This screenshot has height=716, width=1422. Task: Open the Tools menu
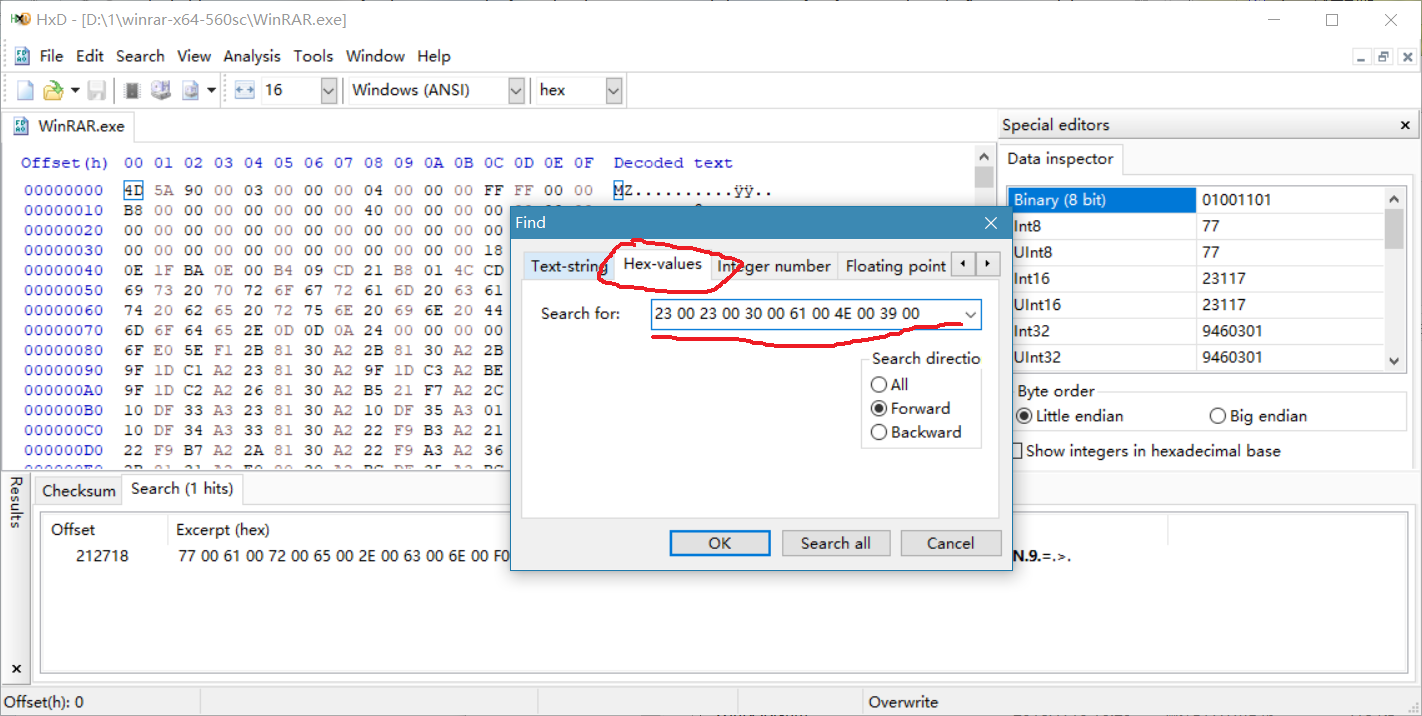pyautogui.click(x=313, y=56)
